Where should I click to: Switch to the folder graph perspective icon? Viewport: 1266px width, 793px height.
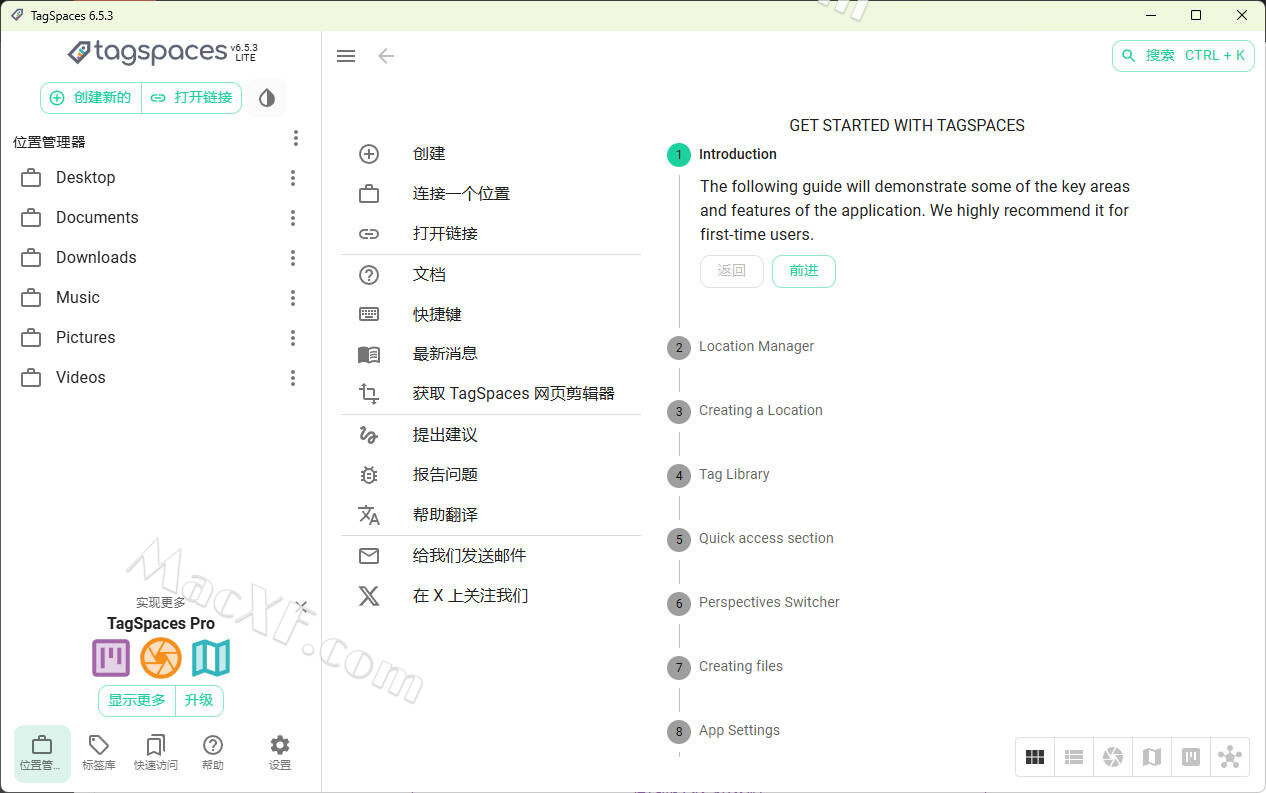[x=1230, y=757]
